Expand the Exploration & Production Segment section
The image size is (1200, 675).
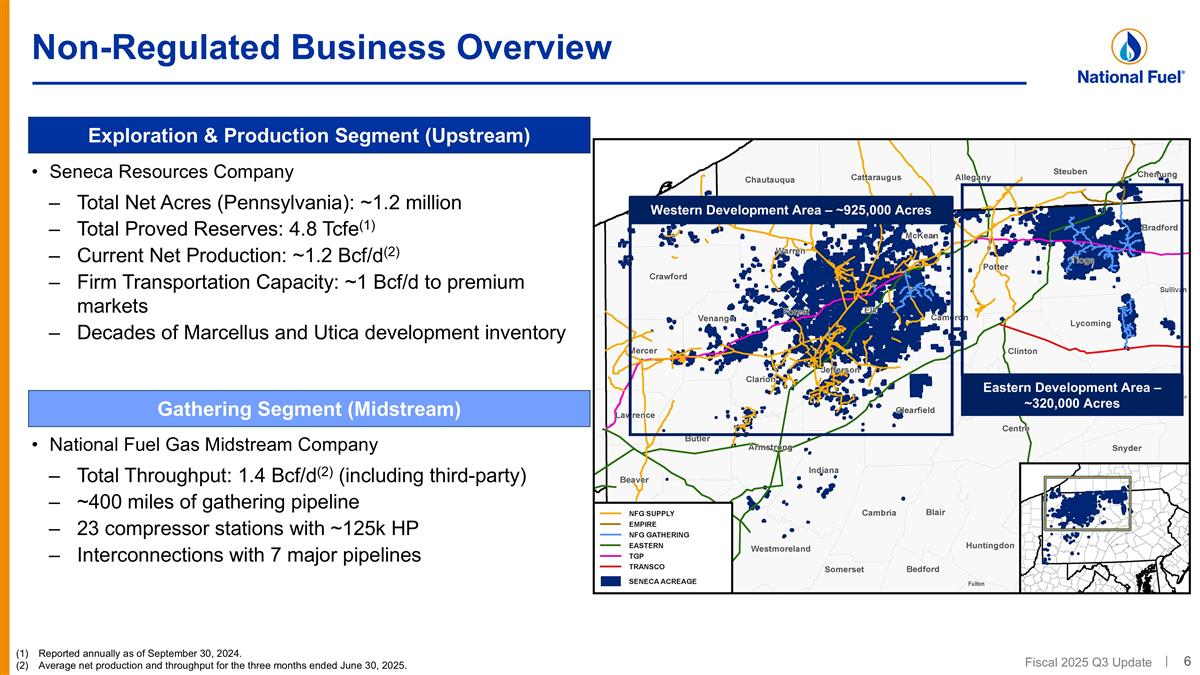(310, 135)
